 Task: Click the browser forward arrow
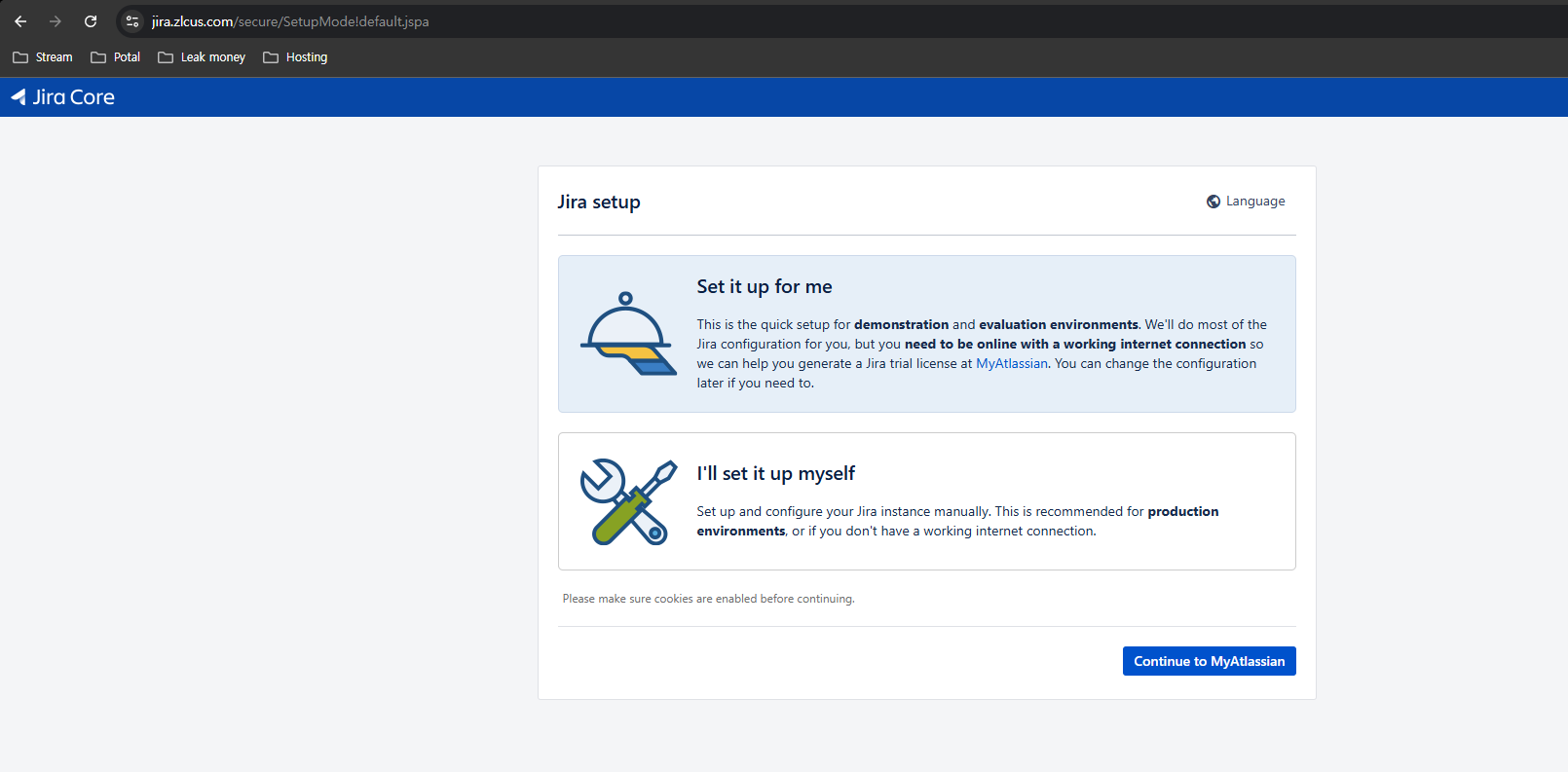pyautogui.click(x=56, y=21)
